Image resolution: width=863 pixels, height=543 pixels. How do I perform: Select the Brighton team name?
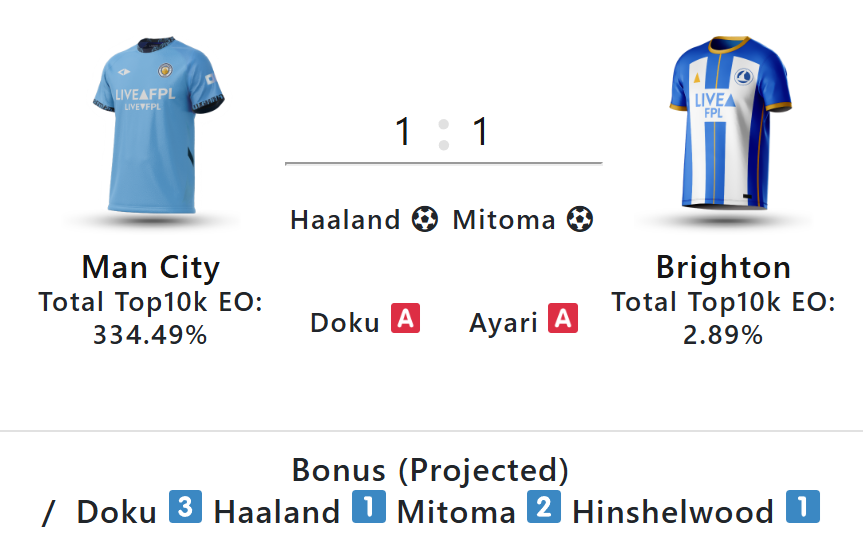point(723,268)
